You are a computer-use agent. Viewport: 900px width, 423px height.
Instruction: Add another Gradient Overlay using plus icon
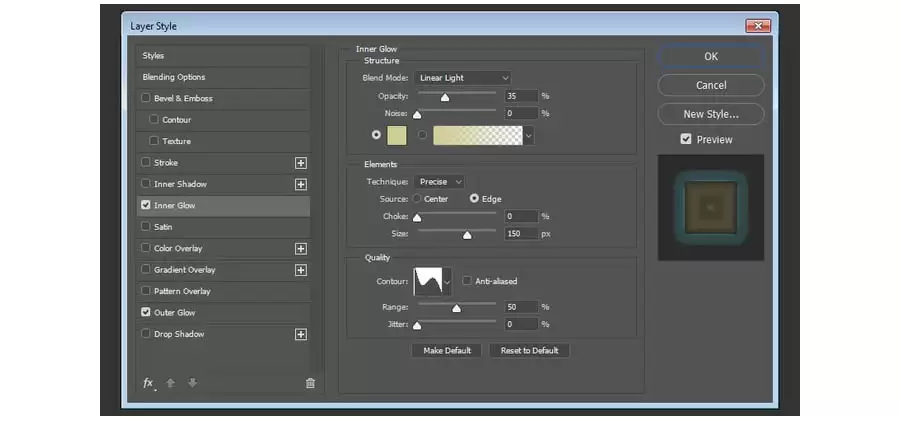coord(301,270)
